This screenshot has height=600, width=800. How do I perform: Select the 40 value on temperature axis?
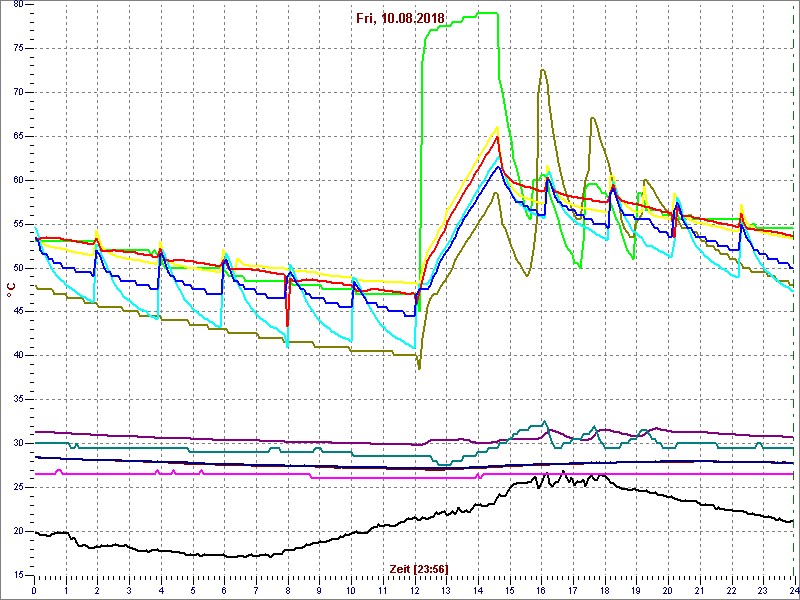[18, 356]
